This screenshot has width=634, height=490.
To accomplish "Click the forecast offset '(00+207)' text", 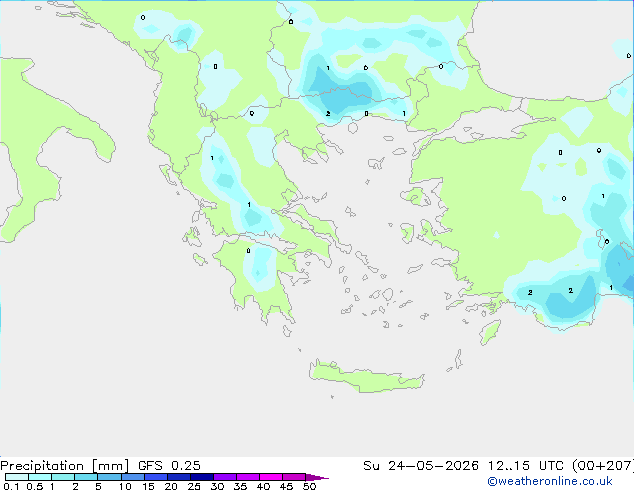I will coord(603,466).
